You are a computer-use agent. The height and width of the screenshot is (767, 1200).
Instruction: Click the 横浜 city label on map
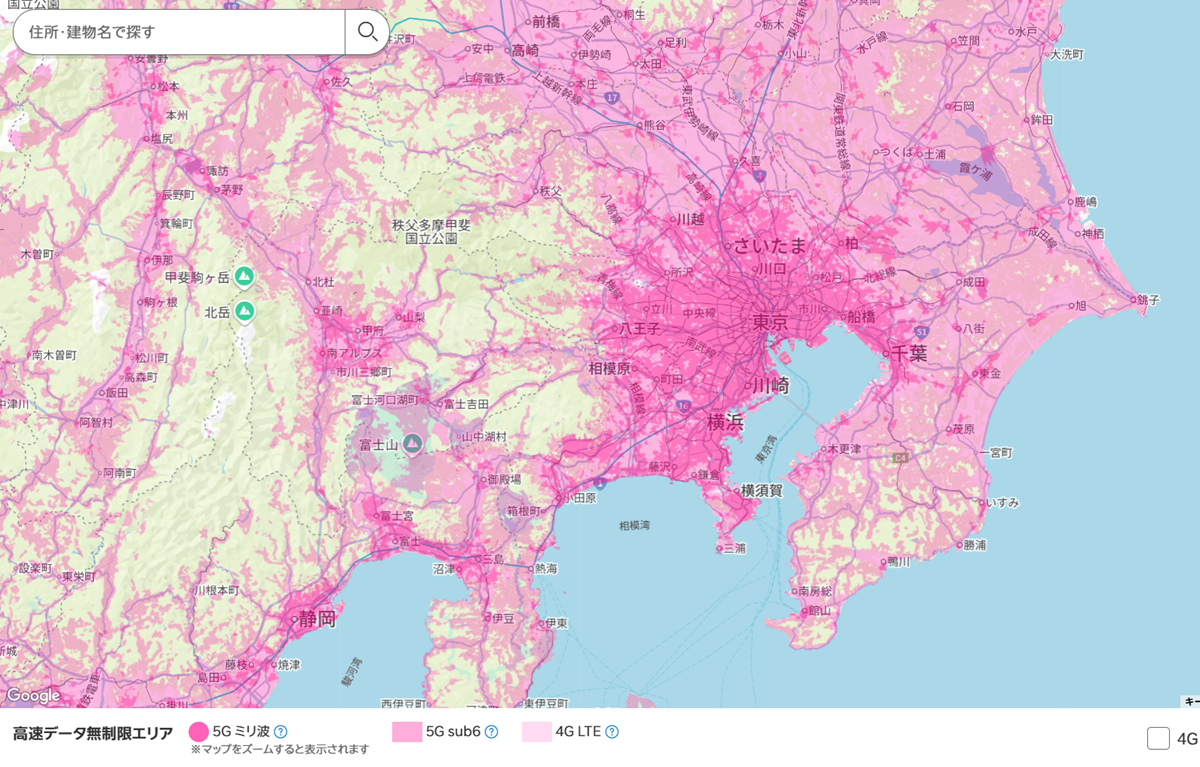[x=725, y=421]
